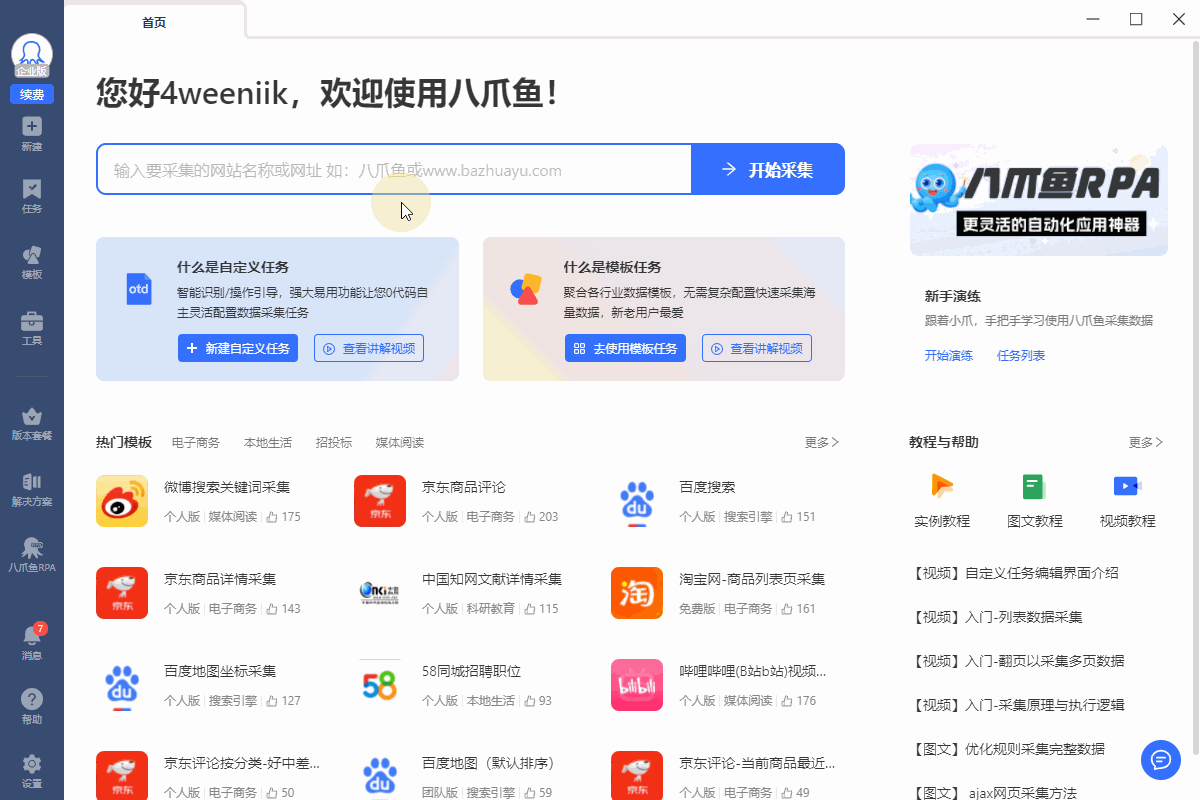
Task: Click 去使用模板任务 button
Action: pyautogui.click(x=625, y=348)
